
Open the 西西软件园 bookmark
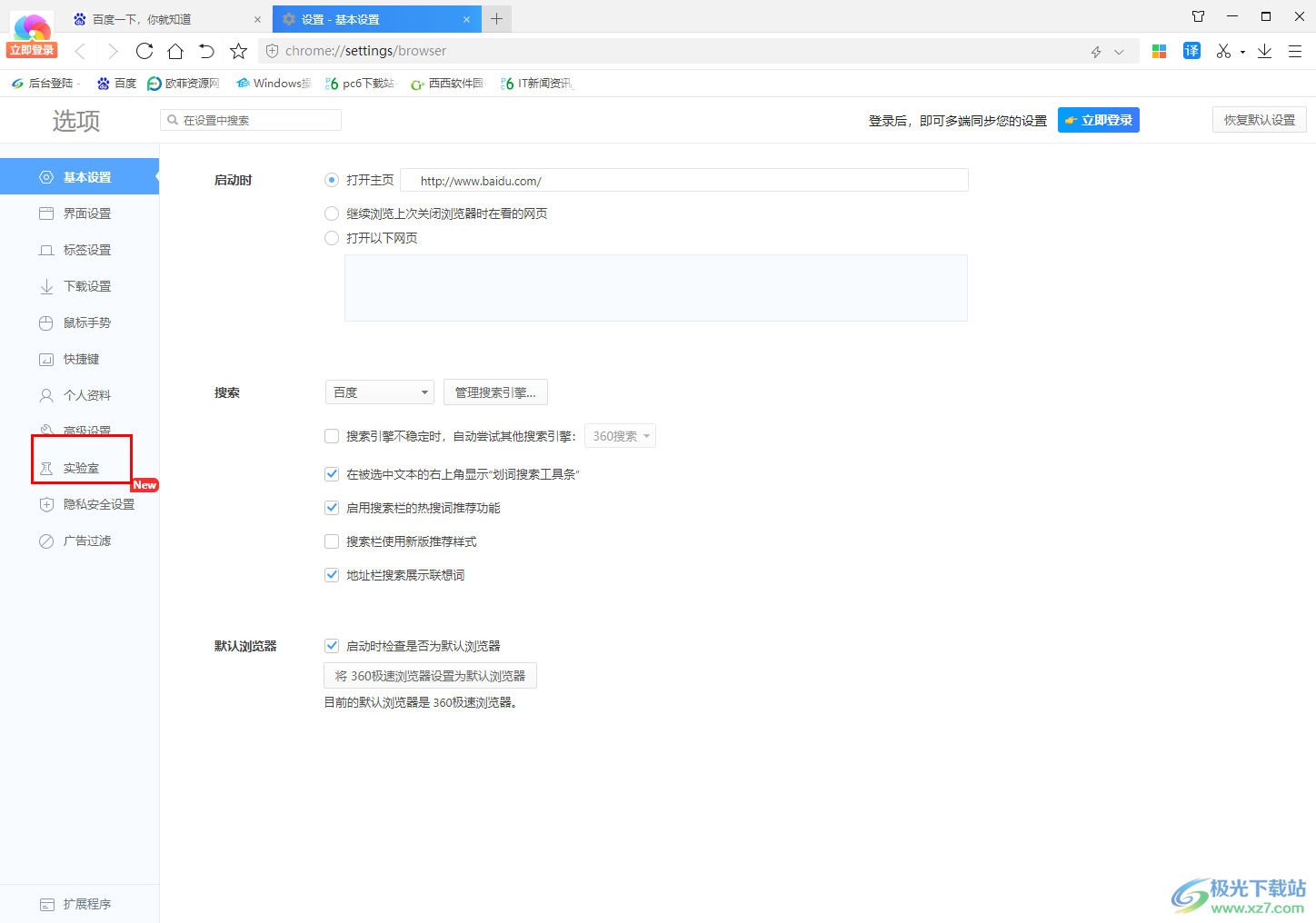(448, 84)
